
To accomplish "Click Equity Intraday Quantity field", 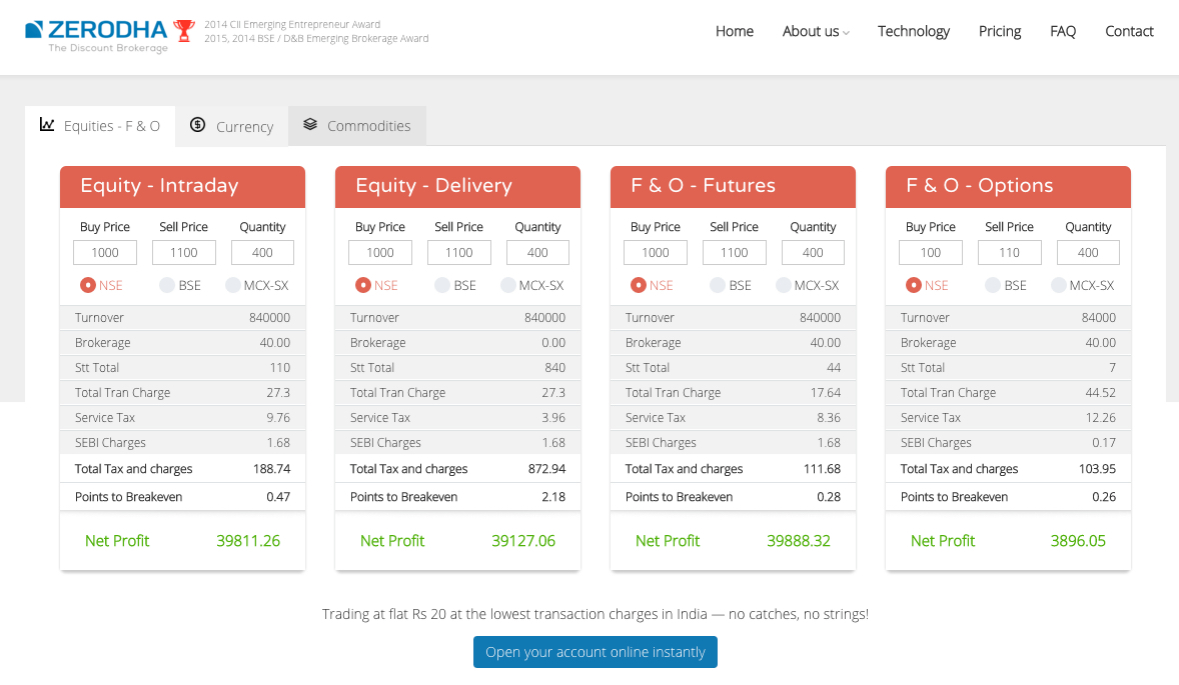I will coord(262,253).
